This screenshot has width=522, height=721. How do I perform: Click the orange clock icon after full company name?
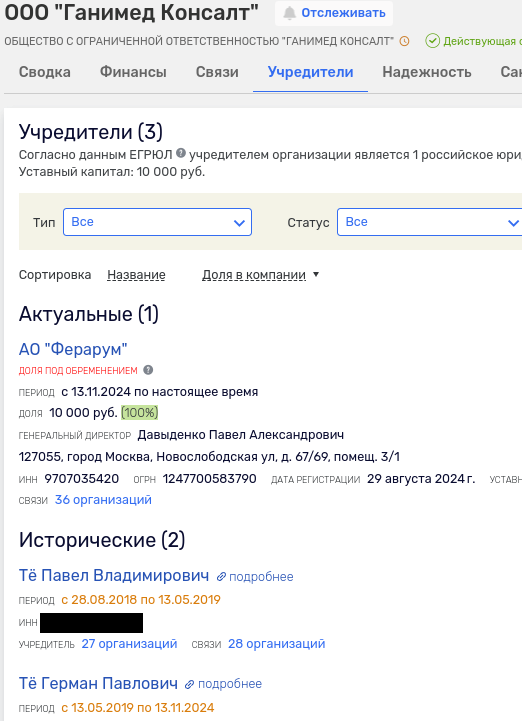point(404,41)
